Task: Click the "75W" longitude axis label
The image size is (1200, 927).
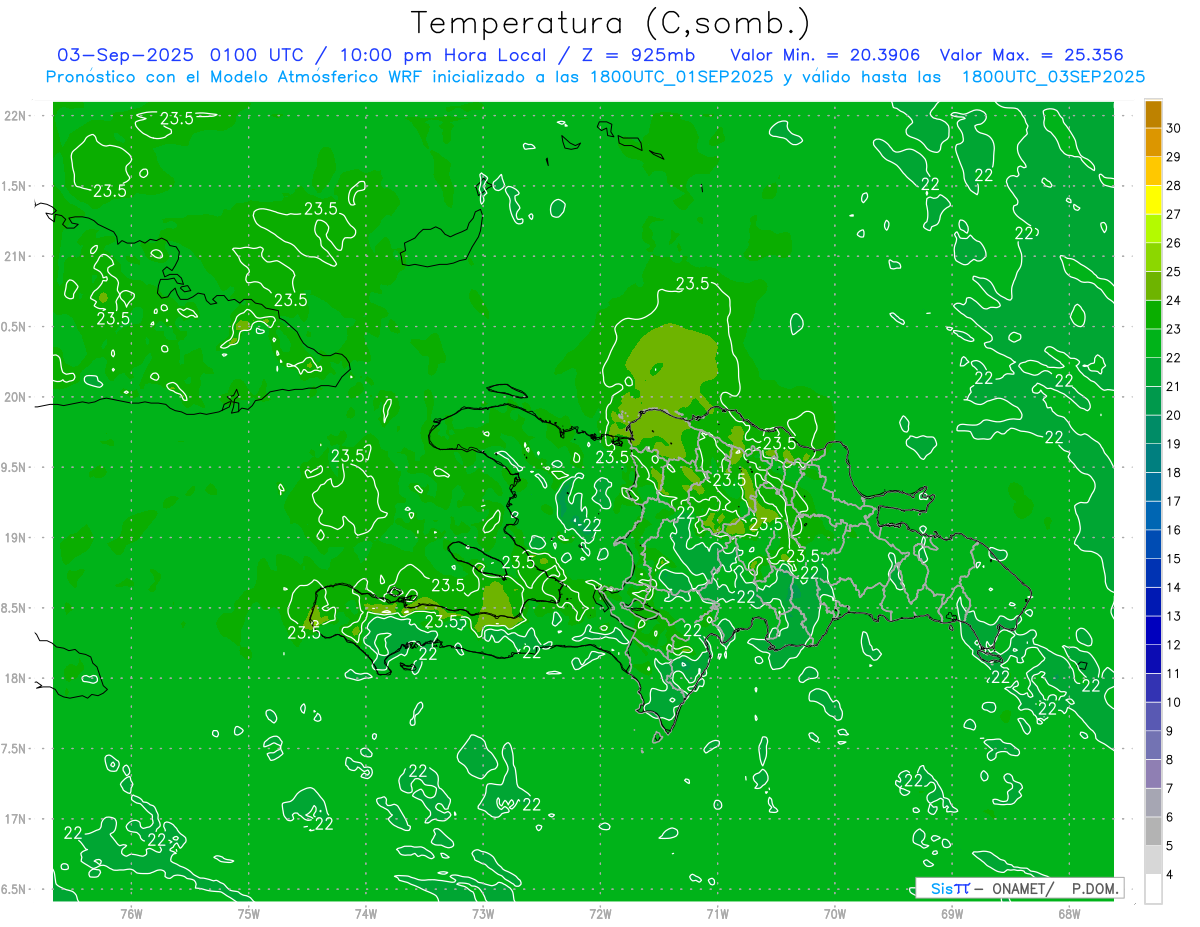Action: (x=248, y=914)
